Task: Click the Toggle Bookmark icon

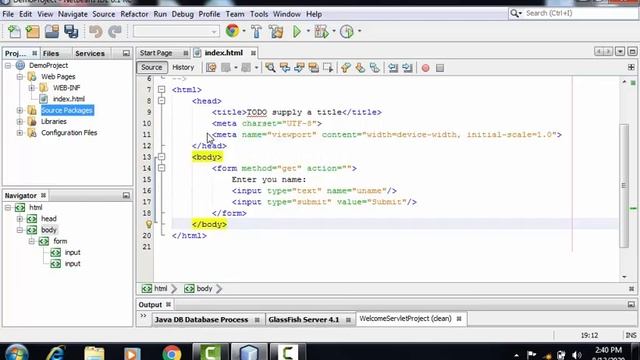Action: 374,68
